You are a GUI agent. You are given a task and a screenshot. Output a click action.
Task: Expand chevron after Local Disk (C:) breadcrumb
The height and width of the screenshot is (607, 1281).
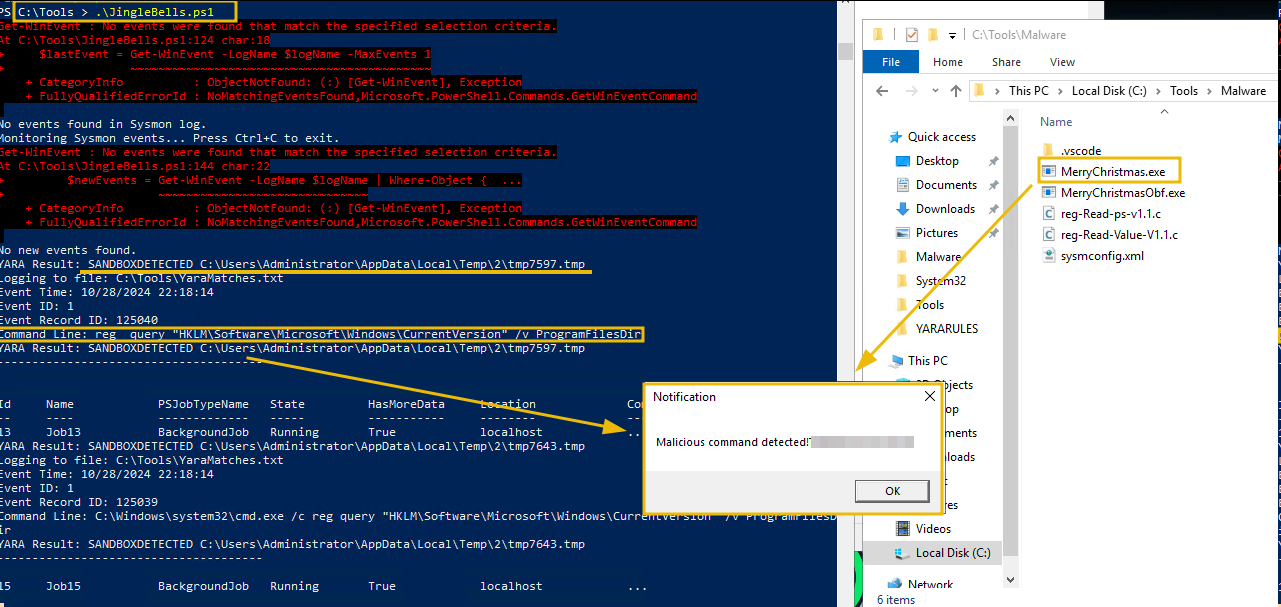tap(1158, 91)
